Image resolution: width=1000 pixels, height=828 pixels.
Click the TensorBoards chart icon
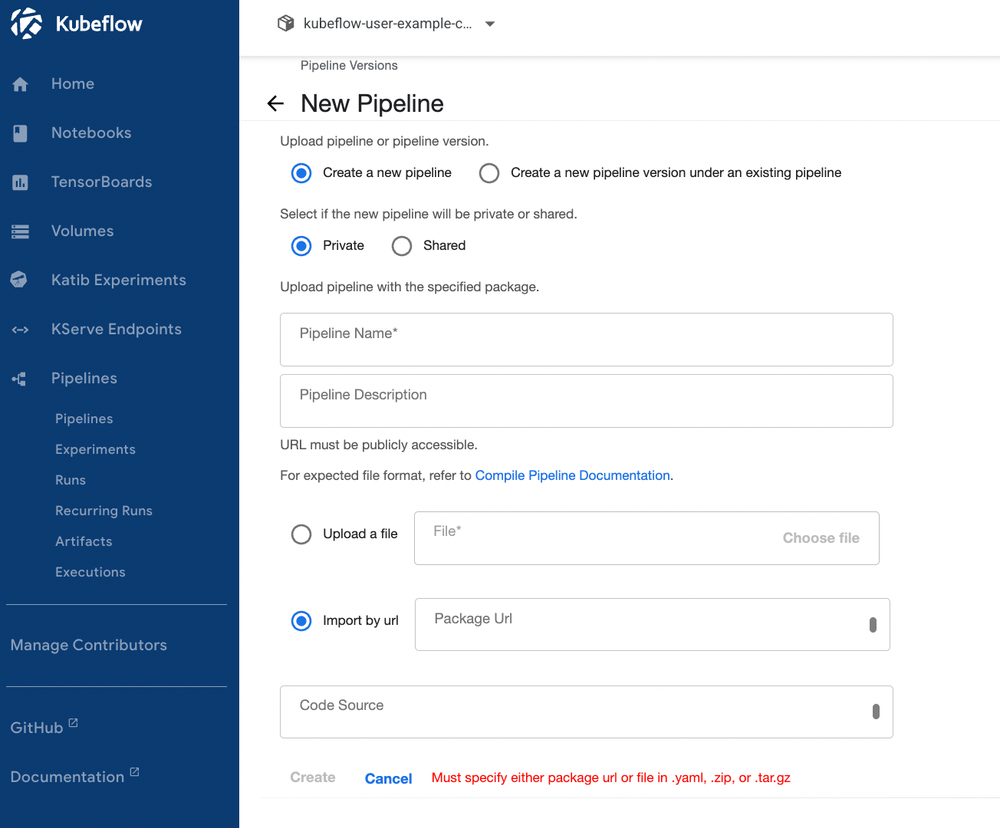(20, 182)
